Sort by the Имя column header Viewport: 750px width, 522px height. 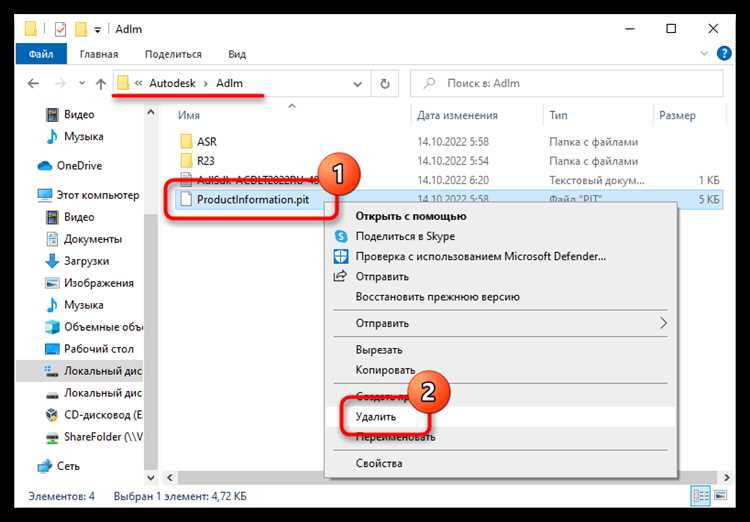click(189, 115)
